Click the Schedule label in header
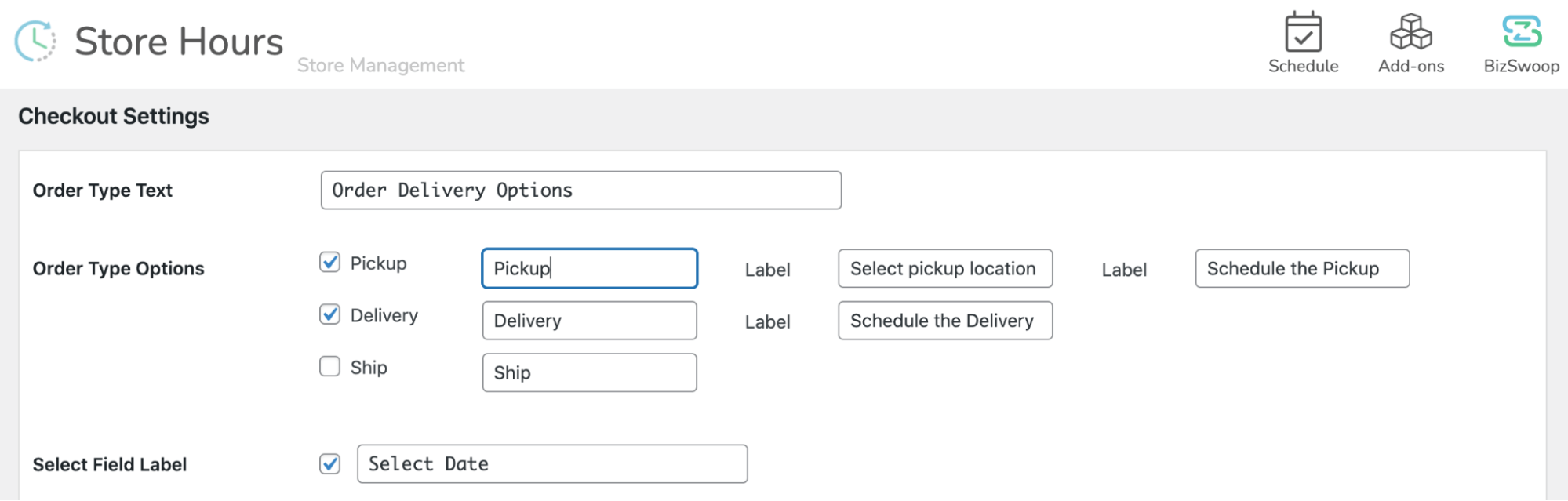 1303,67
